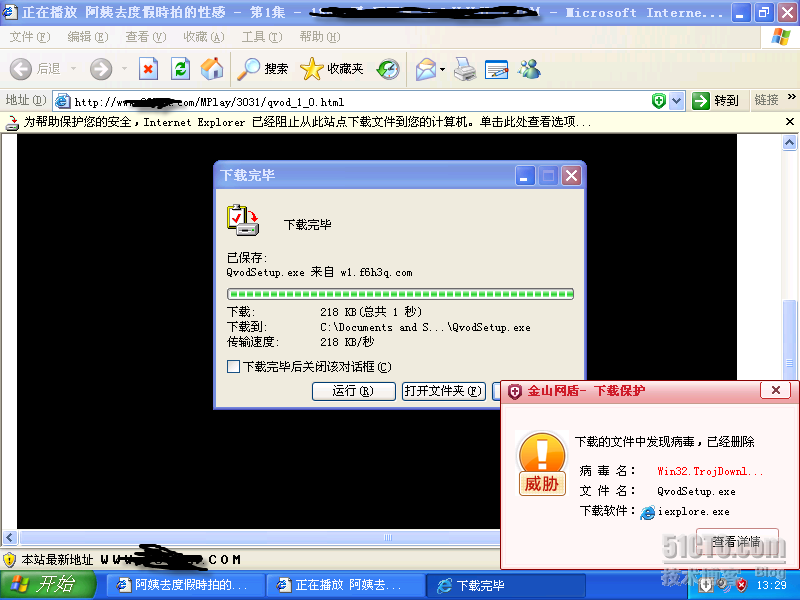
Task: Click the Go green arrow button
Action: pyautogui.click(x=701, y=101)
